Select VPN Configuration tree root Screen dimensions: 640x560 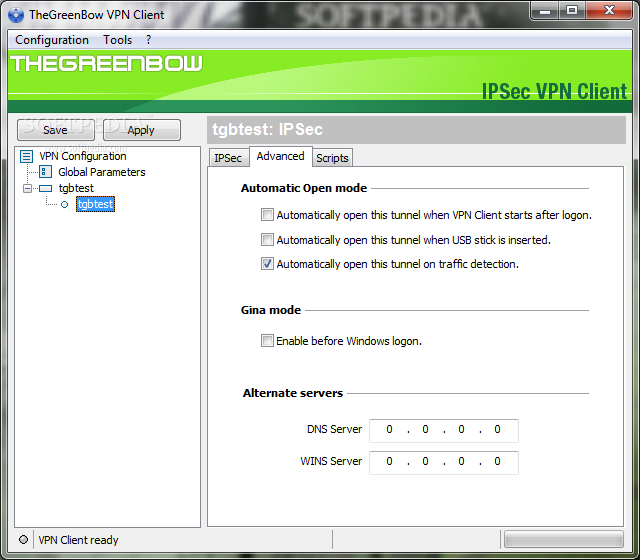point(83,156)
